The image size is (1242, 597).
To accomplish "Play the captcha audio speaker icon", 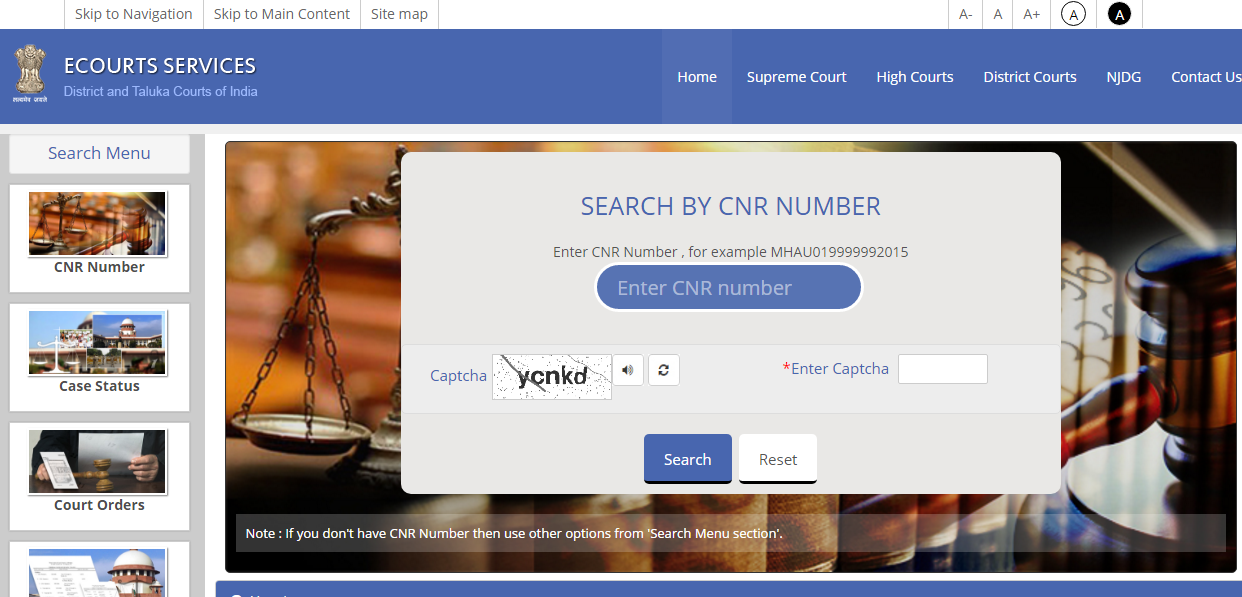I will coord(628,370).
